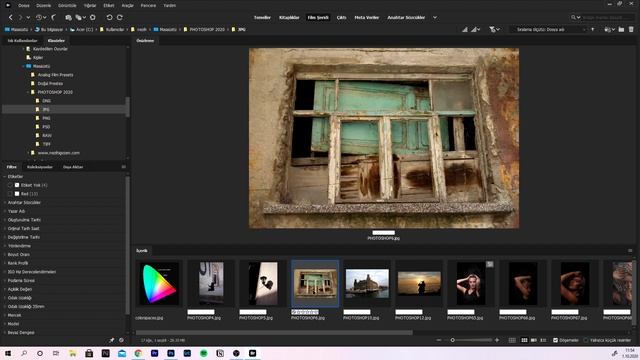Open the sort order dropdown

coord(549,29)
